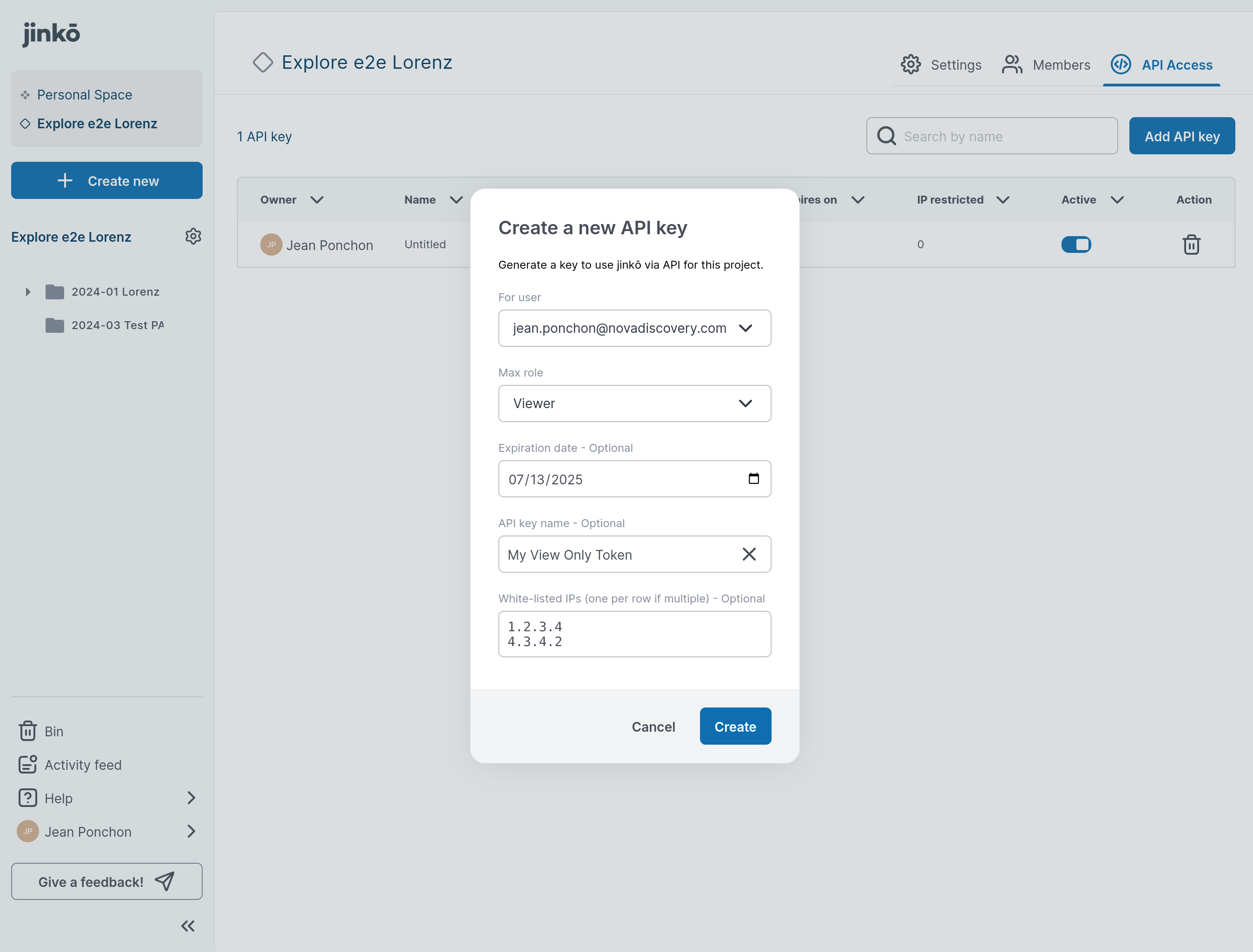1253x952 pixels.
Task: Clear API key name with X icon
Action: (748, 554)
